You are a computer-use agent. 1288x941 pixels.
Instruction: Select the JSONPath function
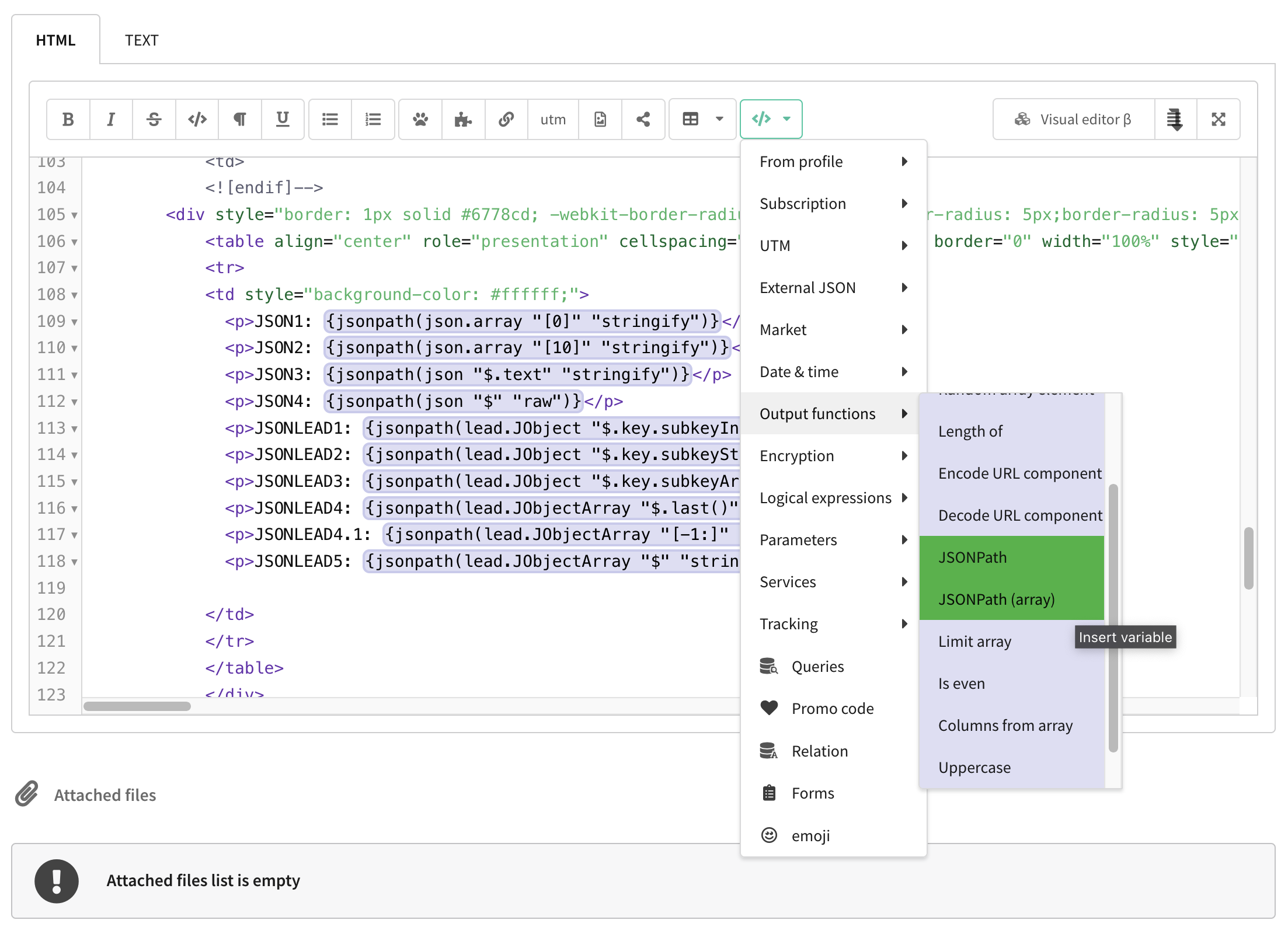[1012, 557]
